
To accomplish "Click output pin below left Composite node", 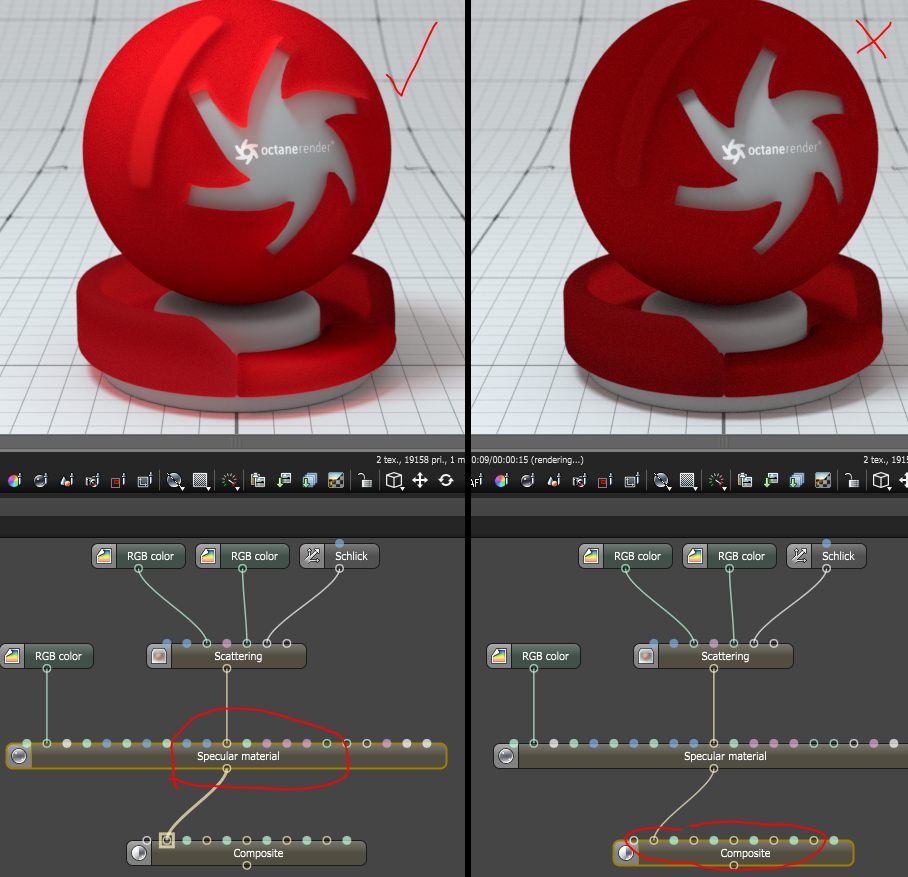I will 247,865.
